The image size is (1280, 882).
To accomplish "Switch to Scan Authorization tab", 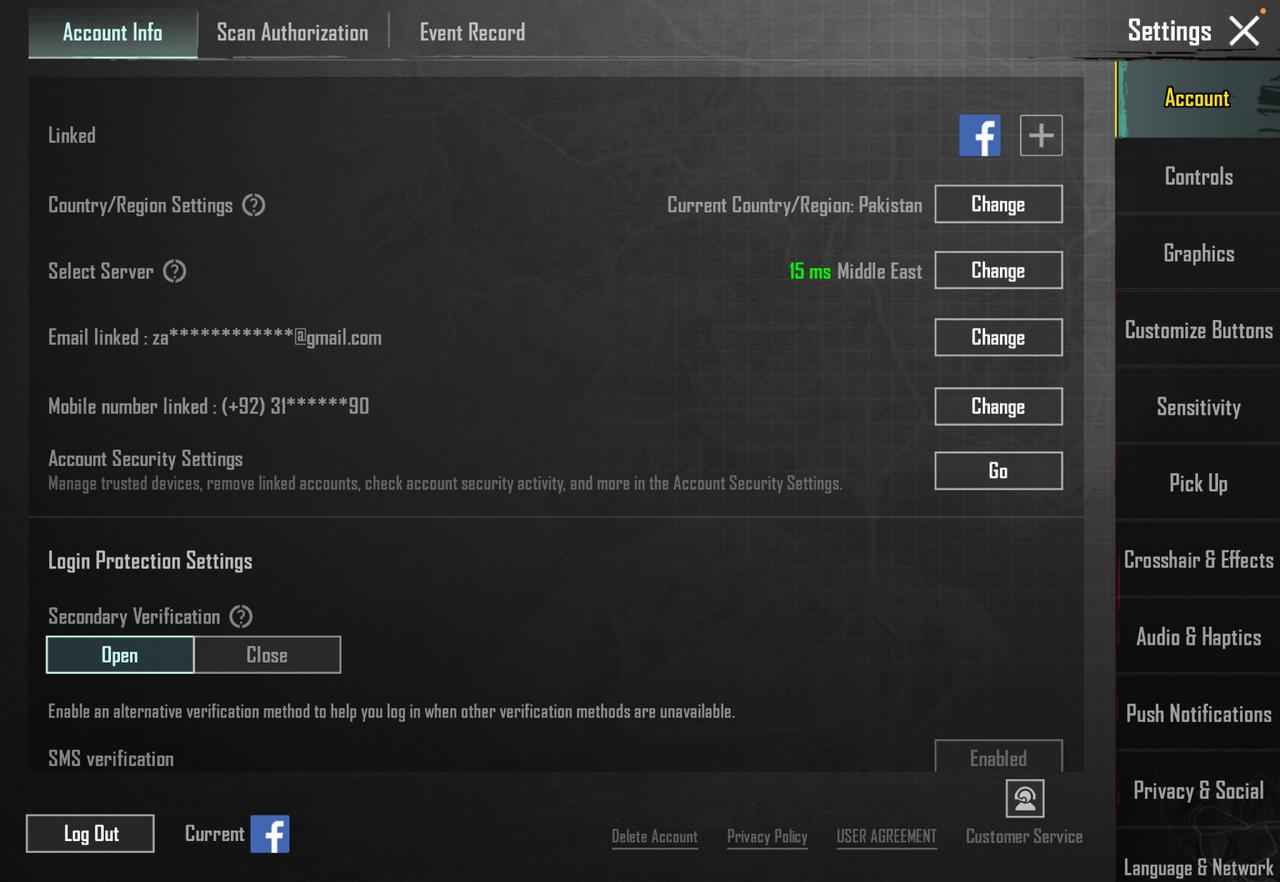I will pos(292,32).
